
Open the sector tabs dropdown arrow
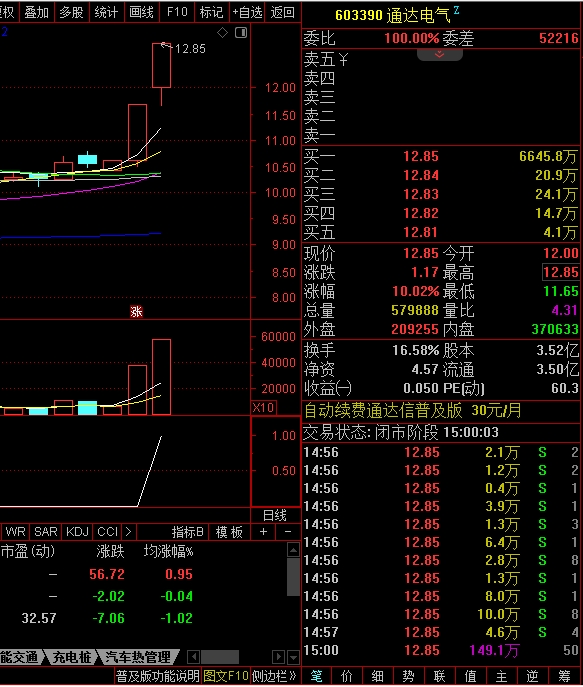click(x=293, y=657)
